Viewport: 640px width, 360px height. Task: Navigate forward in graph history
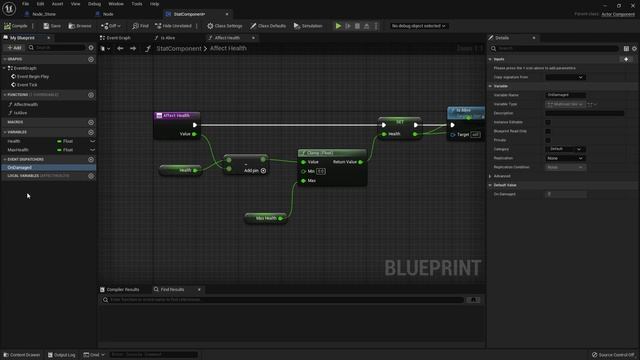click(x=133, y=48)
